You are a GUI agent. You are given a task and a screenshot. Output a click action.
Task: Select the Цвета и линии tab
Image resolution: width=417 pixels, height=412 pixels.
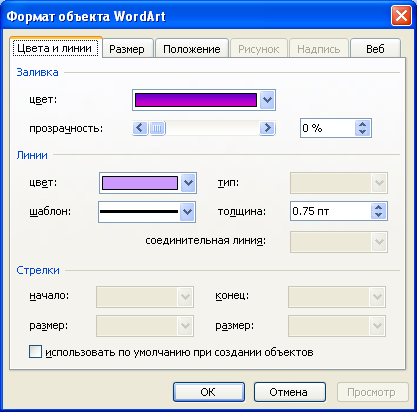(55, 48)
